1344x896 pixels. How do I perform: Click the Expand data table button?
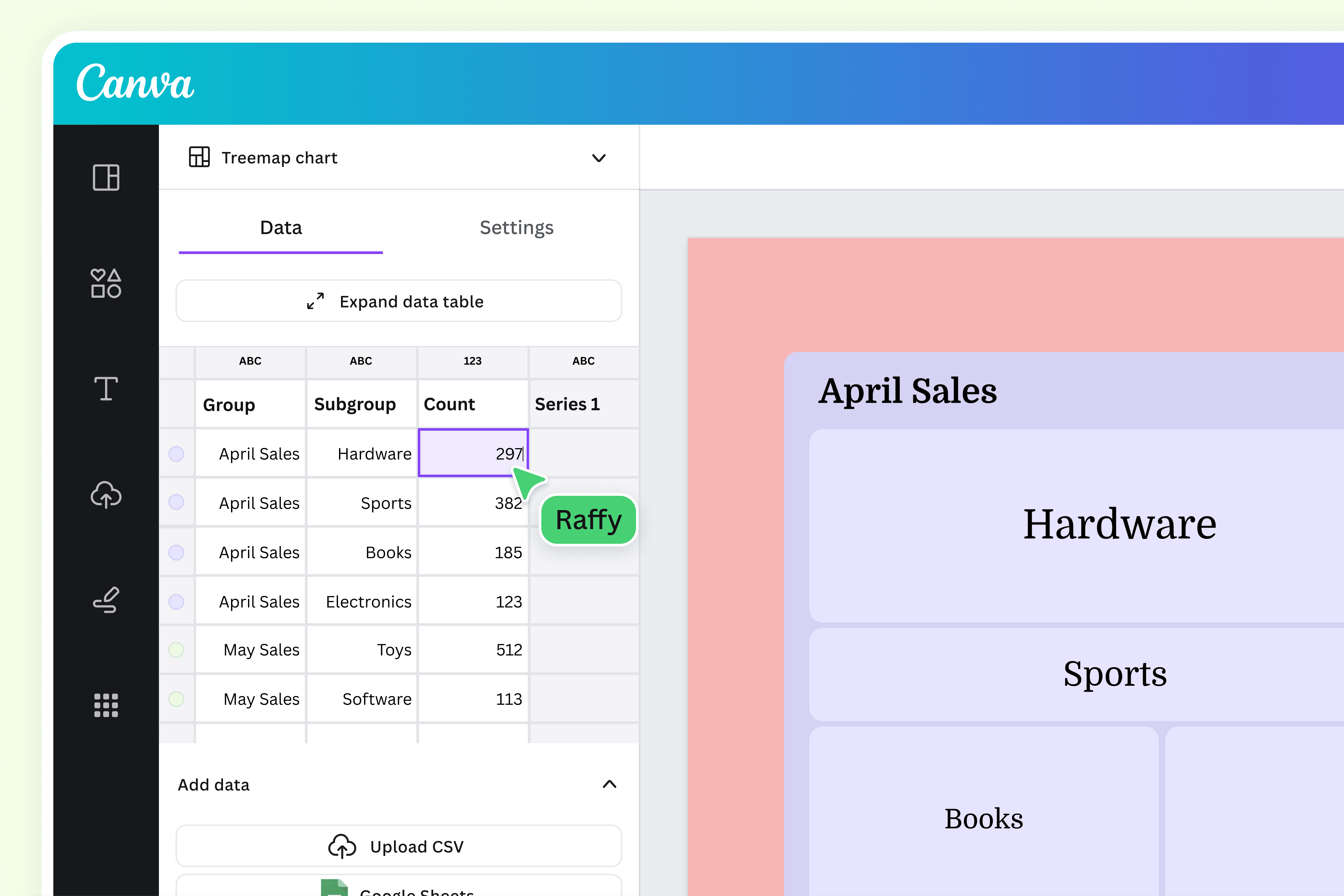click(398, 301)
